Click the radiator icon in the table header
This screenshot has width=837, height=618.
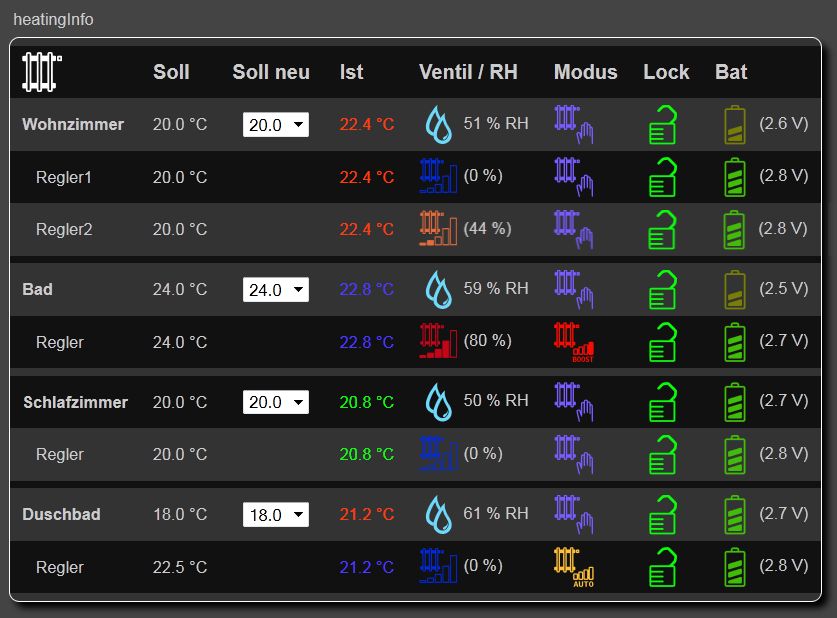point(42,72)
